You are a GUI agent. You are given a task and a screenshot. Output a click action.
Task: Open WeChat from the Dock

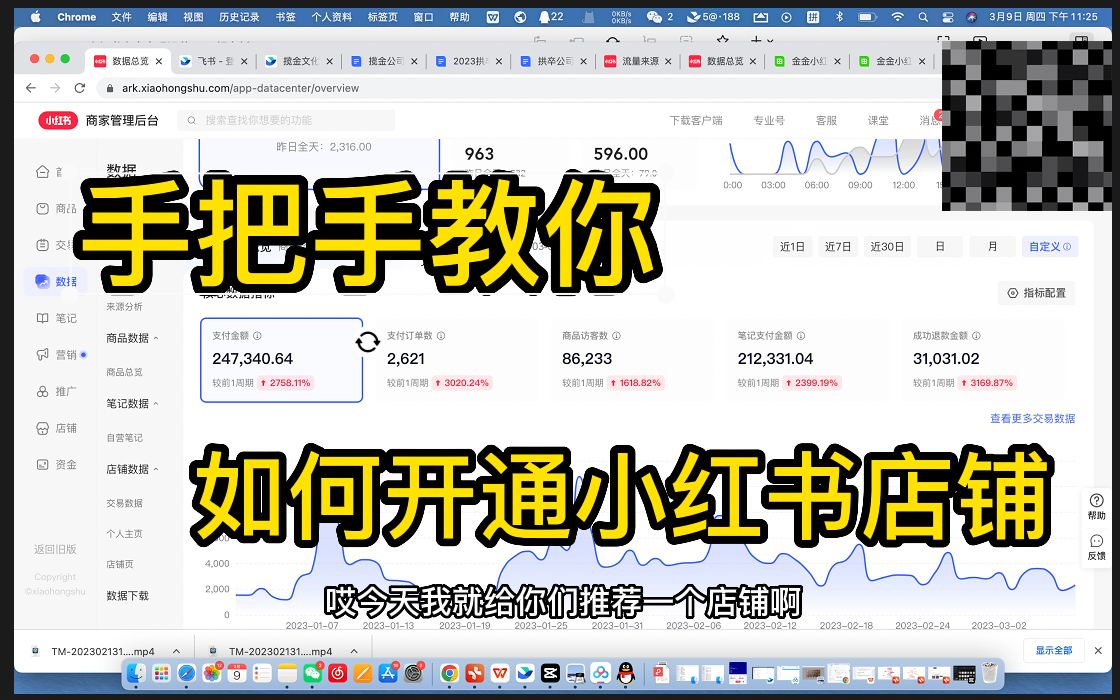point(312,673)
